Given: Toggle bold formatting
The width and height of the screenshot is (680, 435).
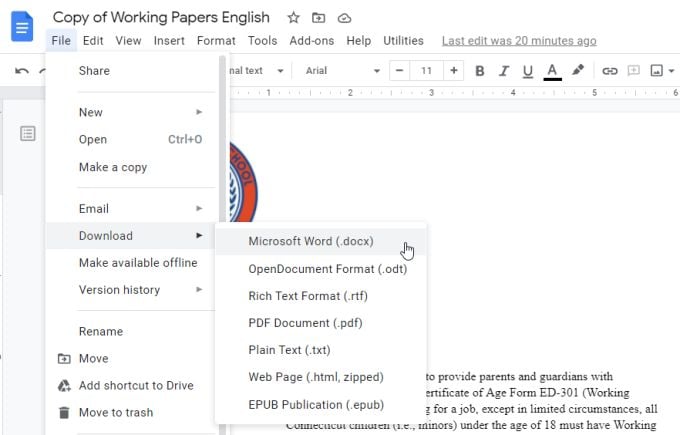Looking at the screenshot, I should pyautogui.click(x=480, y=71).
